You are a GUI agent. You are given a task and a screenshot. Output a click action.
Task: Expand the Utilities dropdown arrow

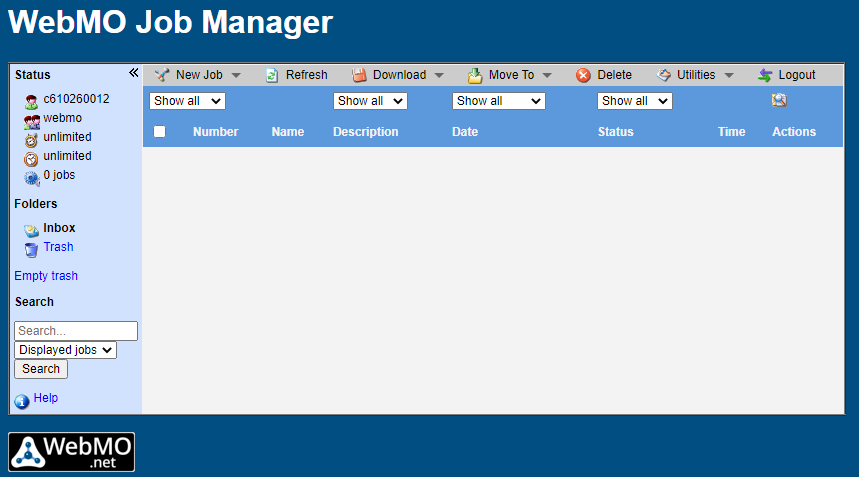[x=729, y=76]
